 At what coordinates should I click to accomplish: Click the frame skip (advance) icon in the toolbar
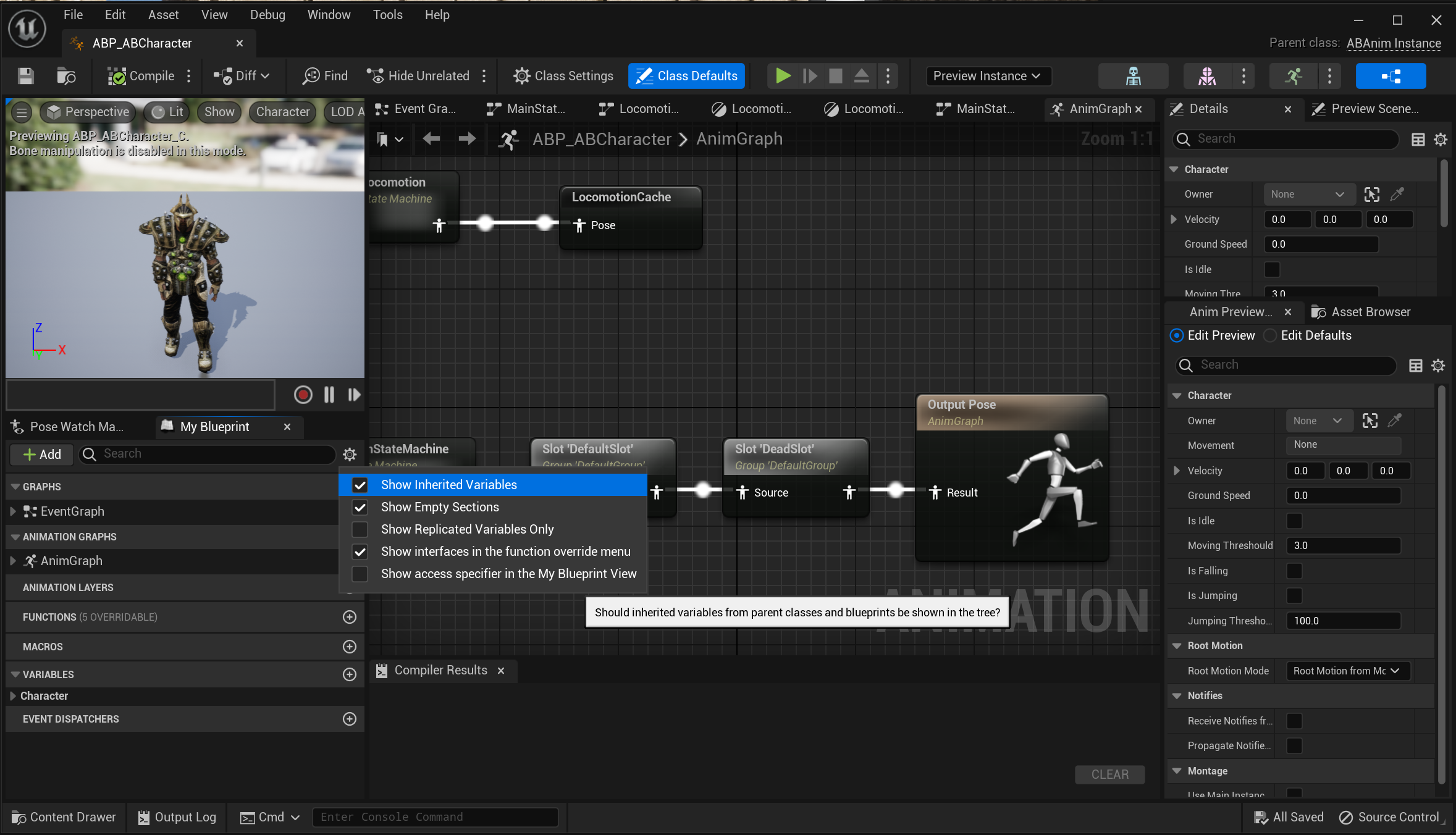[809, 76]
